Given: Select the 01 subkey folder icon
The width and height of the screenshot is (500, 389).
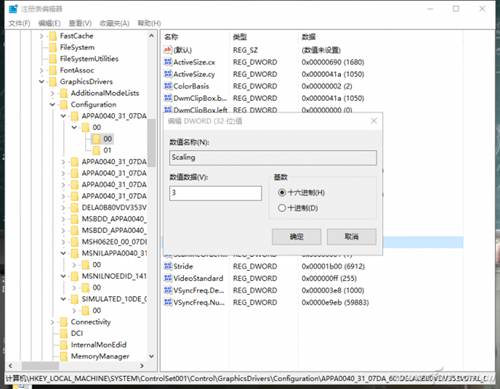Looking at the screenshot, I should tap(96, 150).
